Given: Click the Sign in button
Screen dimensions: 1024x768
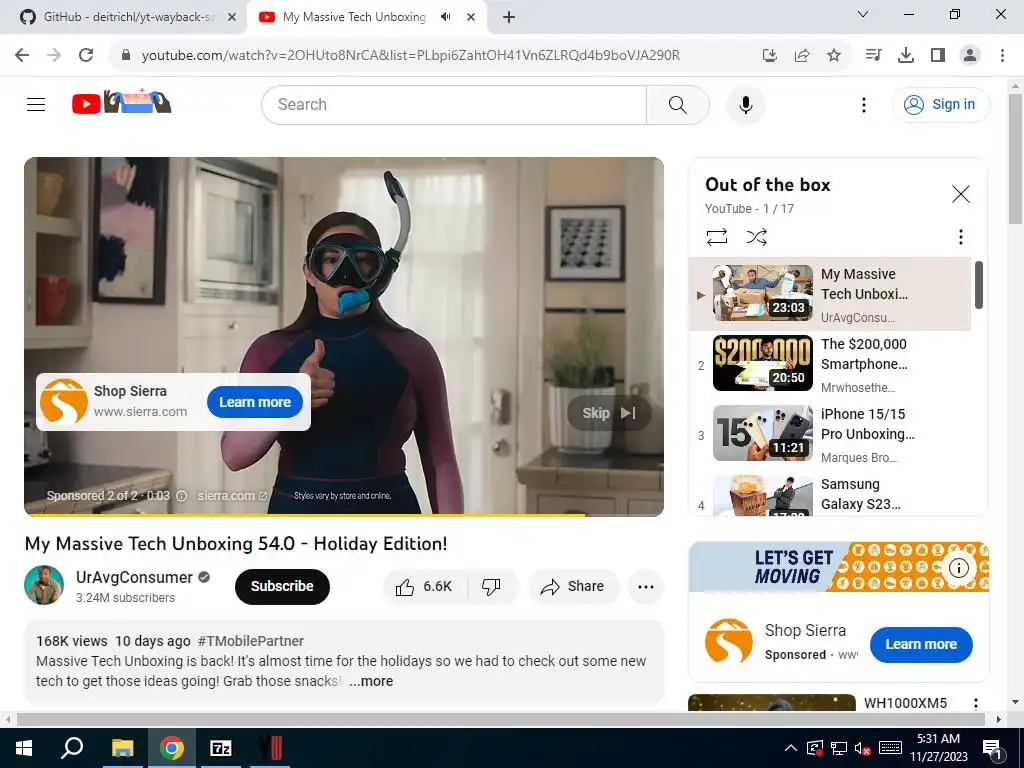Looking at the screenshot, I should pos(941,104).
